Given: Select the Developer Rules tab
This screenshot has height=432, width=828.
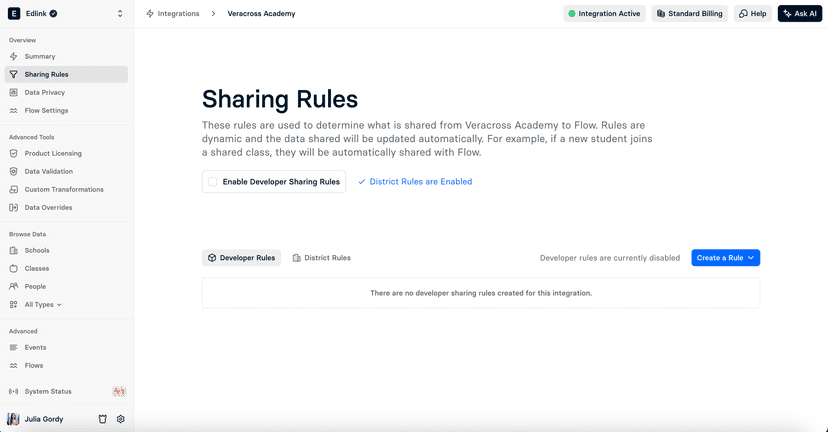Looking at the screenshot, I should click(x=241, y=258).
